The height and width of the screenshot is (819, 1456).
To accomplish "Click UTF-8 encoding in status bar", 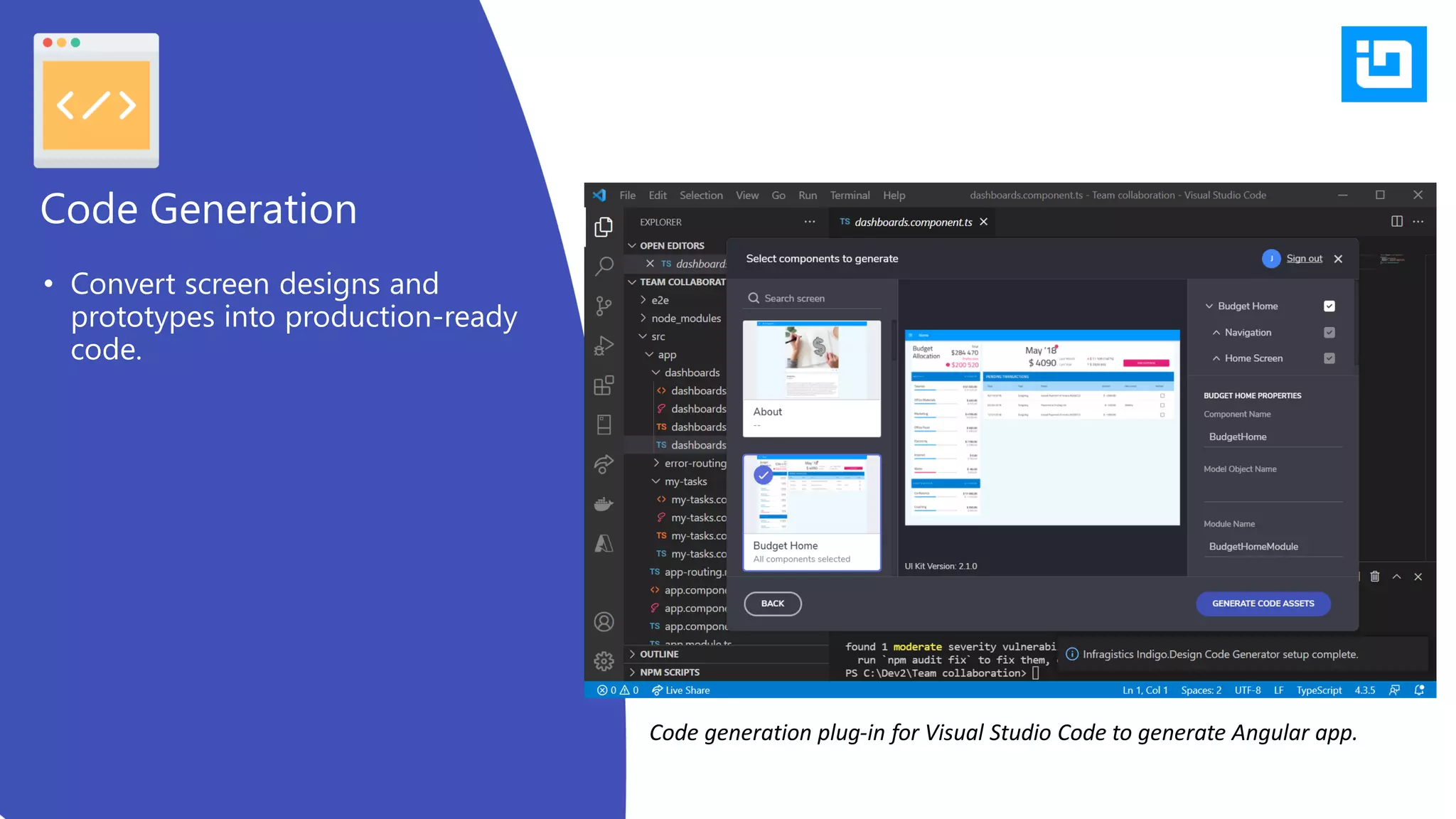I will 1248,690.
